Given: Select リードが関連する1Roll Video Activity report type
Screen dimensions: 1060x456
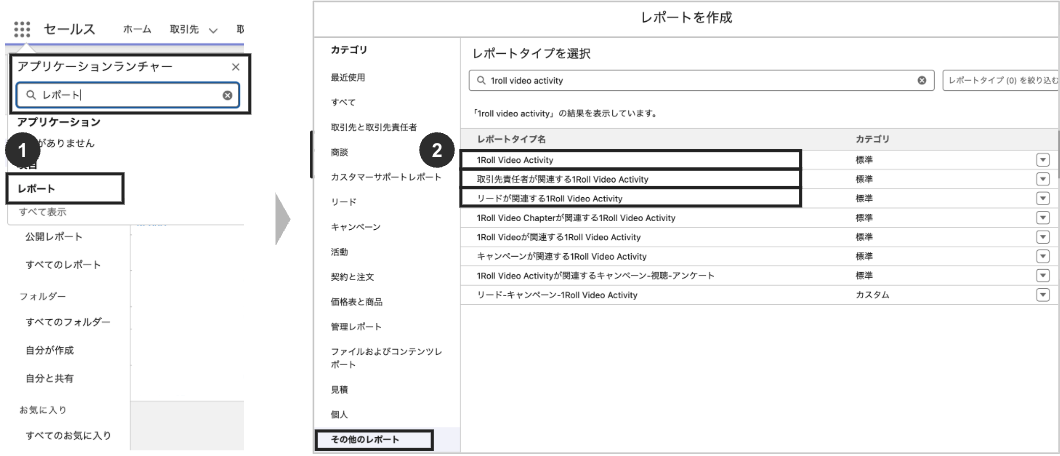Looking at the screenshot, I should 550,199.
